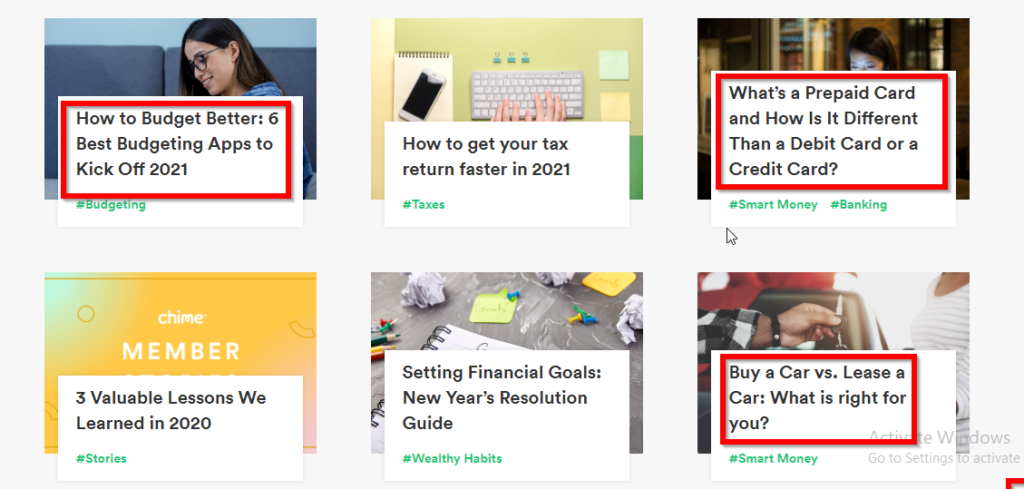Click the chime logo on the orange banner

[x=181, y=318]
